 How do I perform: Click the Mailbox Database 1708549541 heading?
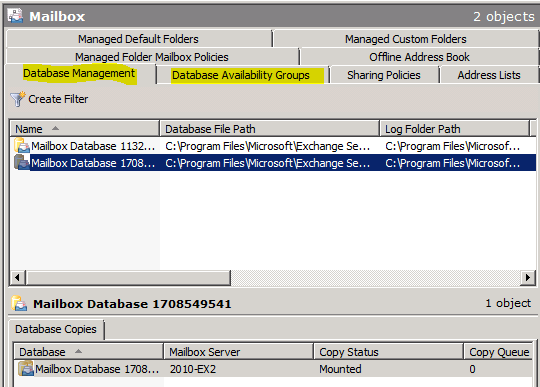point(132,304)
